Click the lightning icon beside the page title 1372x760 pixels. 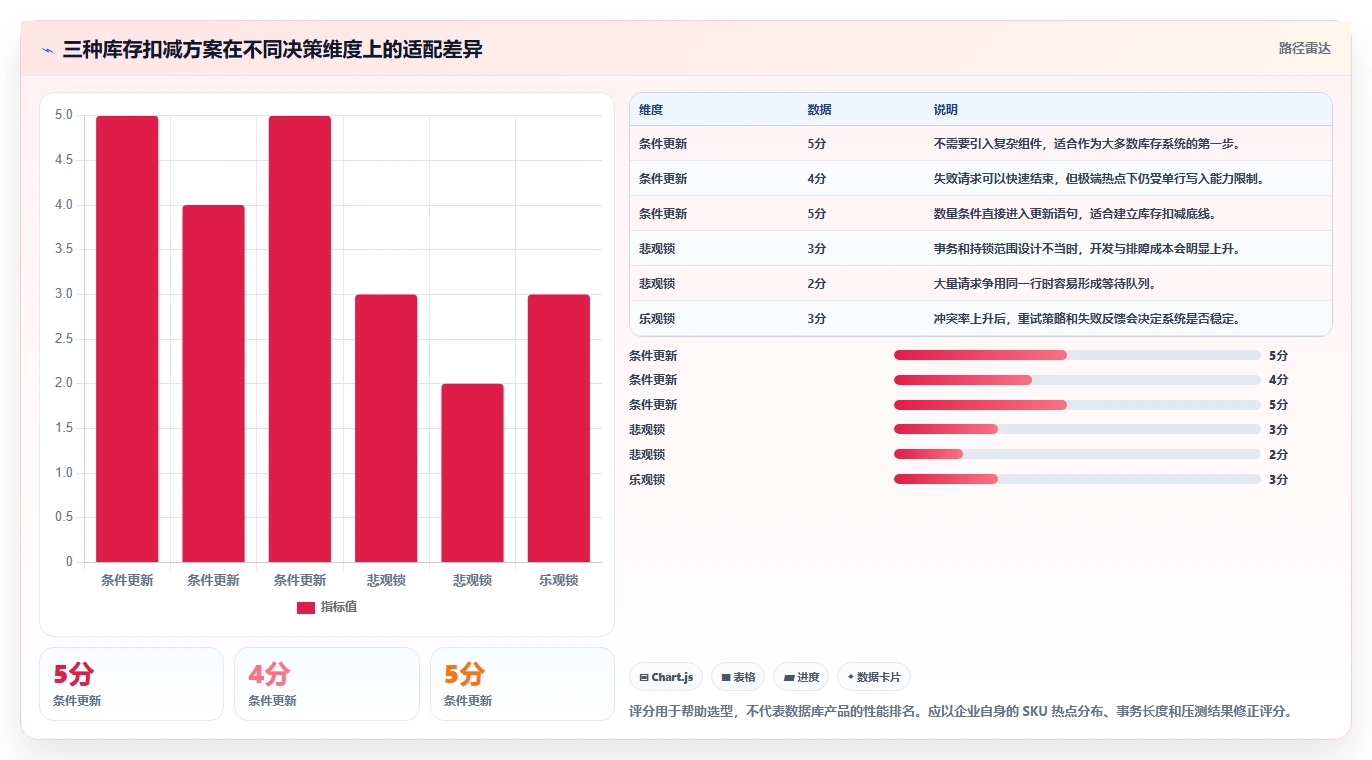pyautogui.click(x=48, y=50)
